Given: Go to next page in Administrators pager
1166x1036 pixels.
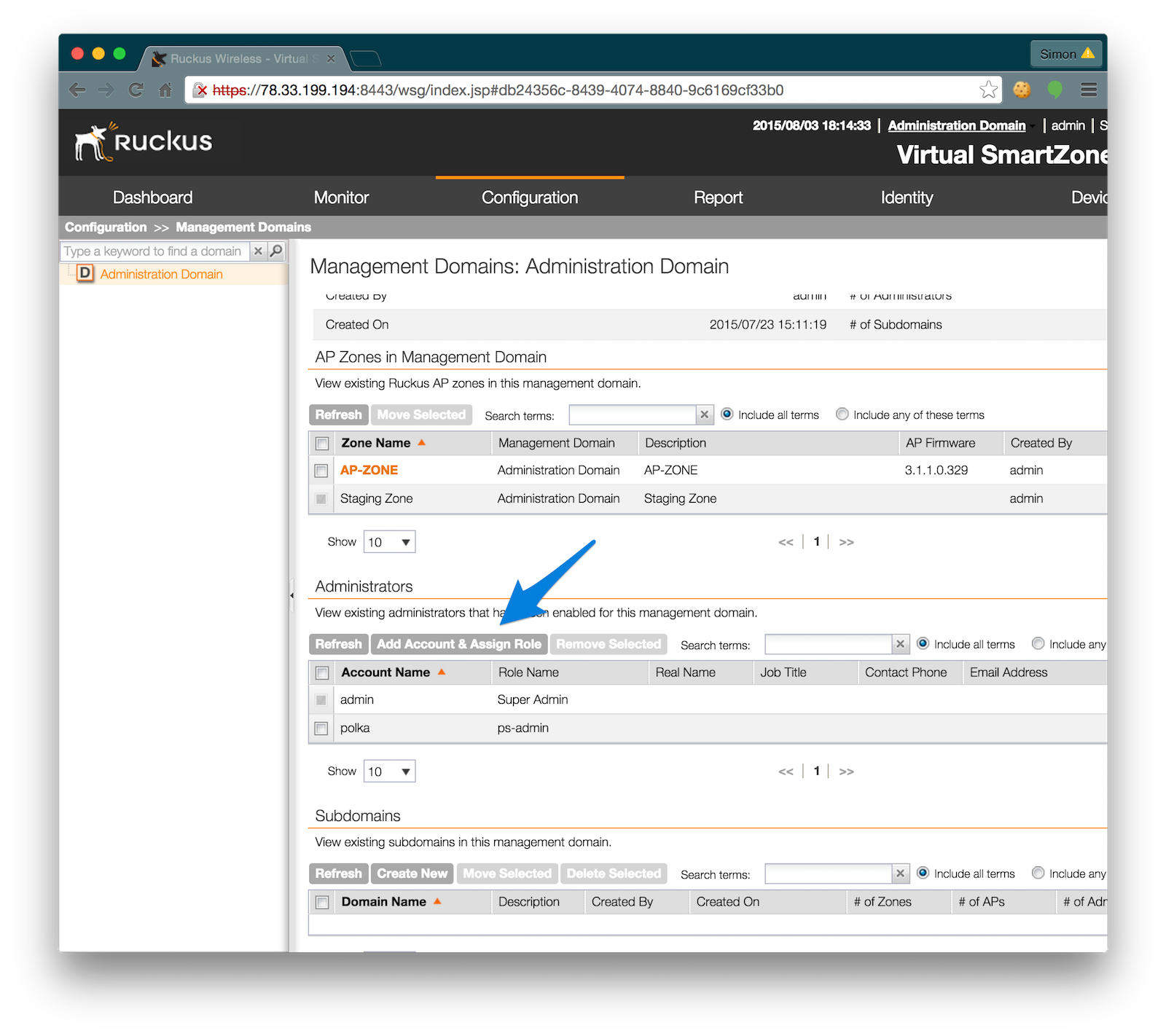Looking at the screenshot, I should [x=846, y=772].
